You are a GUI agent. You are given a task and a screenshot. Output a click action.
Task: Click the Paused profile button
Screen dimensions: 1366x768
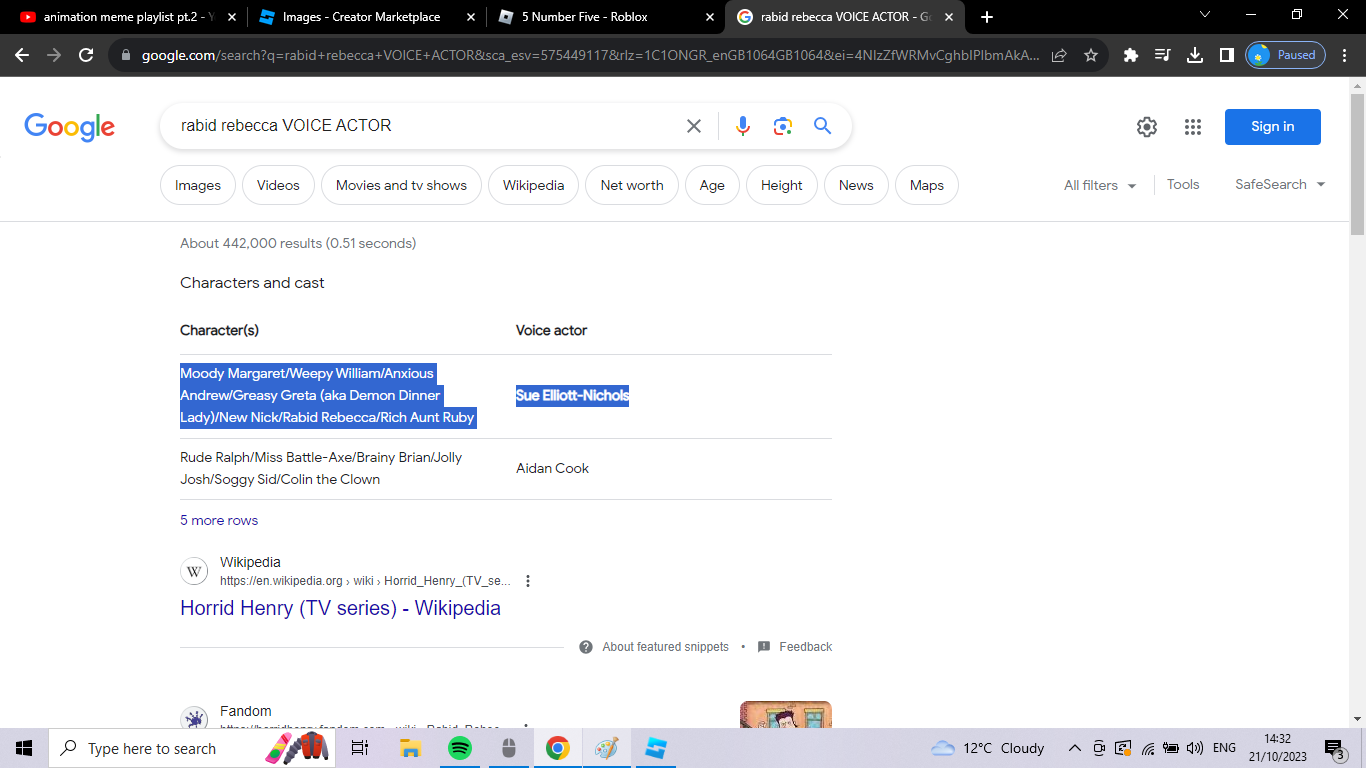click(1285, 56)
